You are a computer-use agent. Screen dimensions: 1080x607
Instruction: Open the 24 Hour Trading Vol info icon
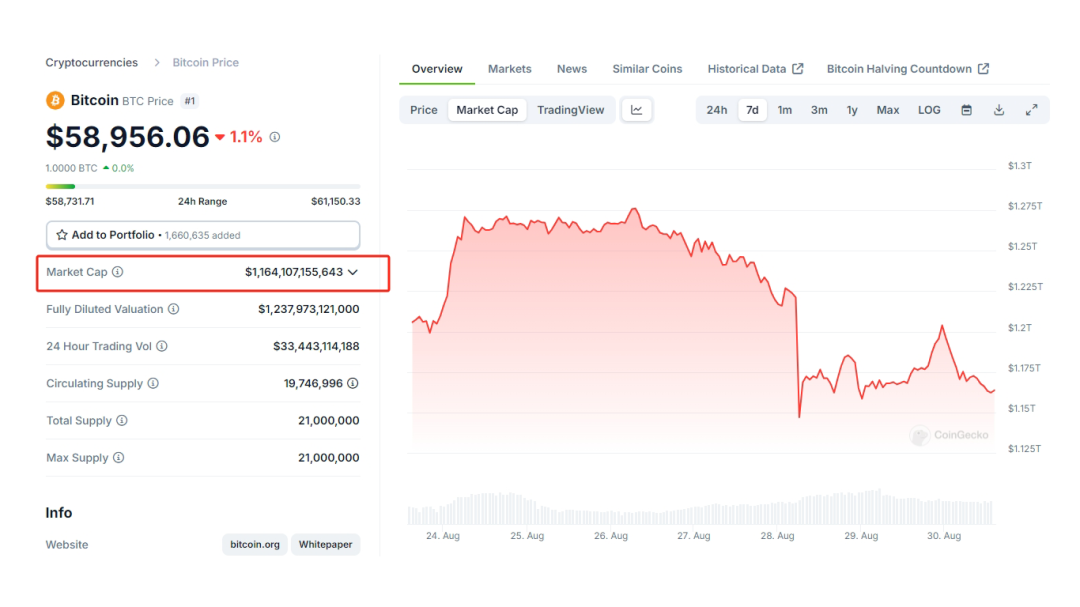tap(162, 347)
